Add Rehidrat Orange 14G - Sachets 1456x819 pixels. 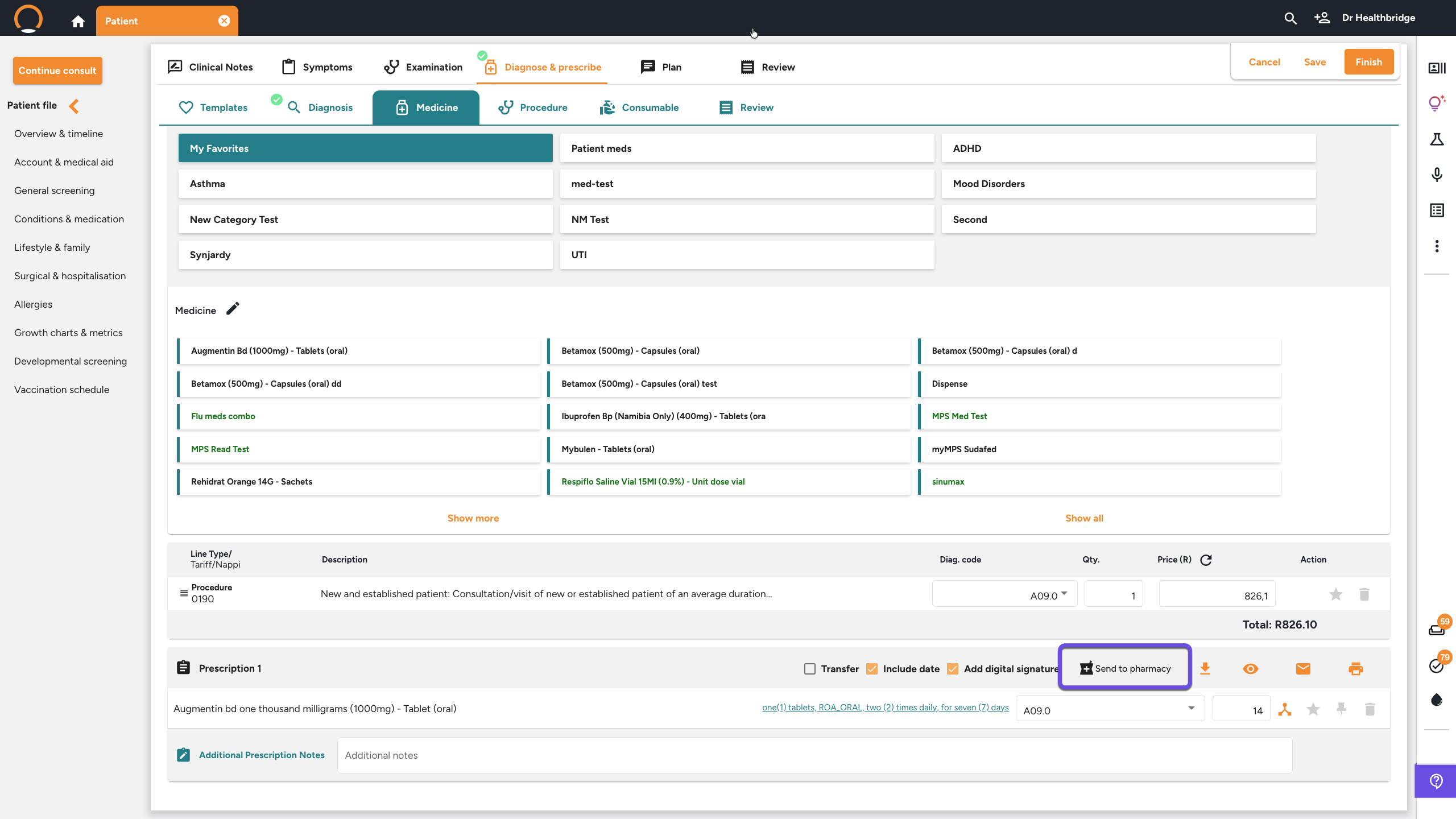pyautogui.click(x=359, y=482)
